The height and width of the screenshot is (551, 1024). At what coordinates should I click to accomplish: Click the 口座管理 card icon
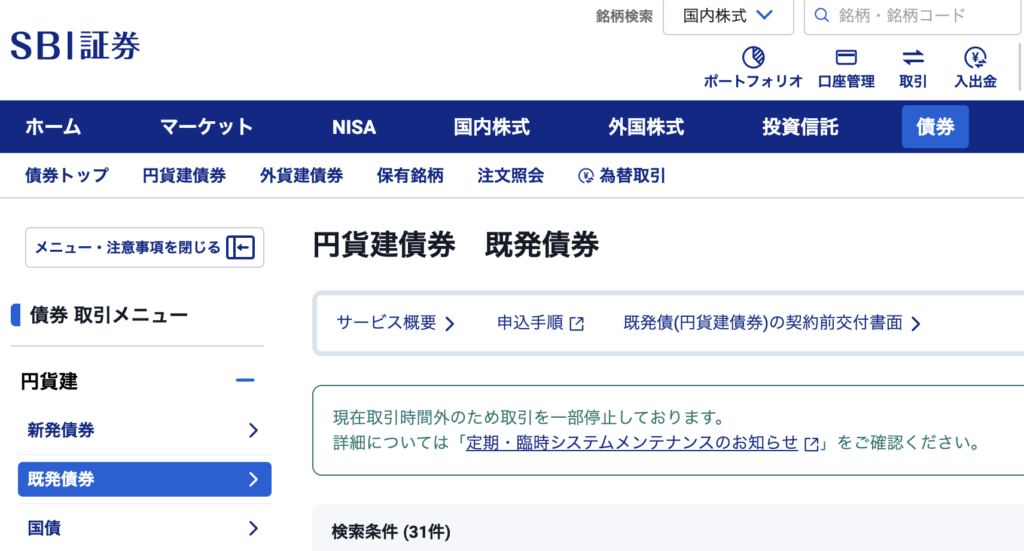pyautogui.click(x=846, y=57)
